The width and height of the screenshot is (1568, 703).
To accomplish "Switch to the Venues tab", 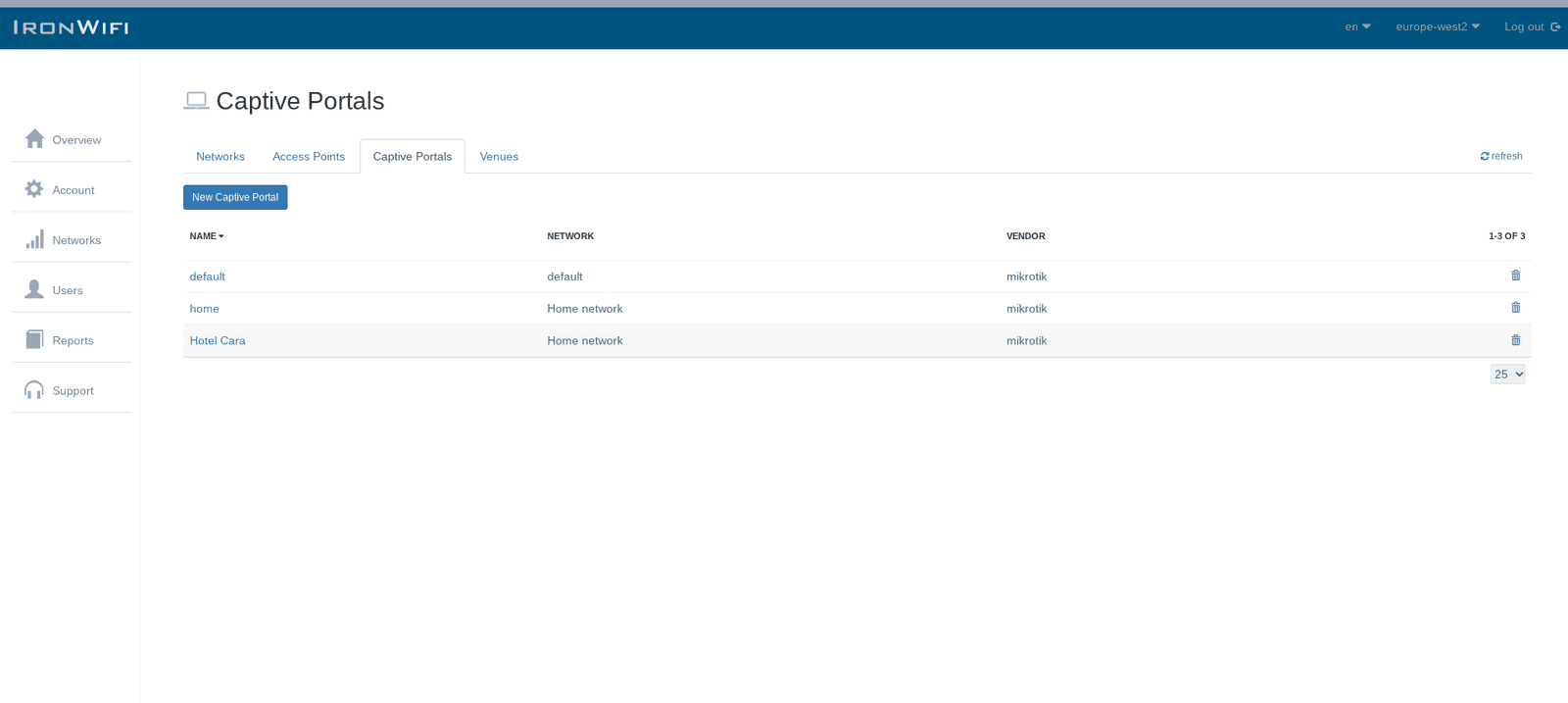I will [x=499, y=157].
